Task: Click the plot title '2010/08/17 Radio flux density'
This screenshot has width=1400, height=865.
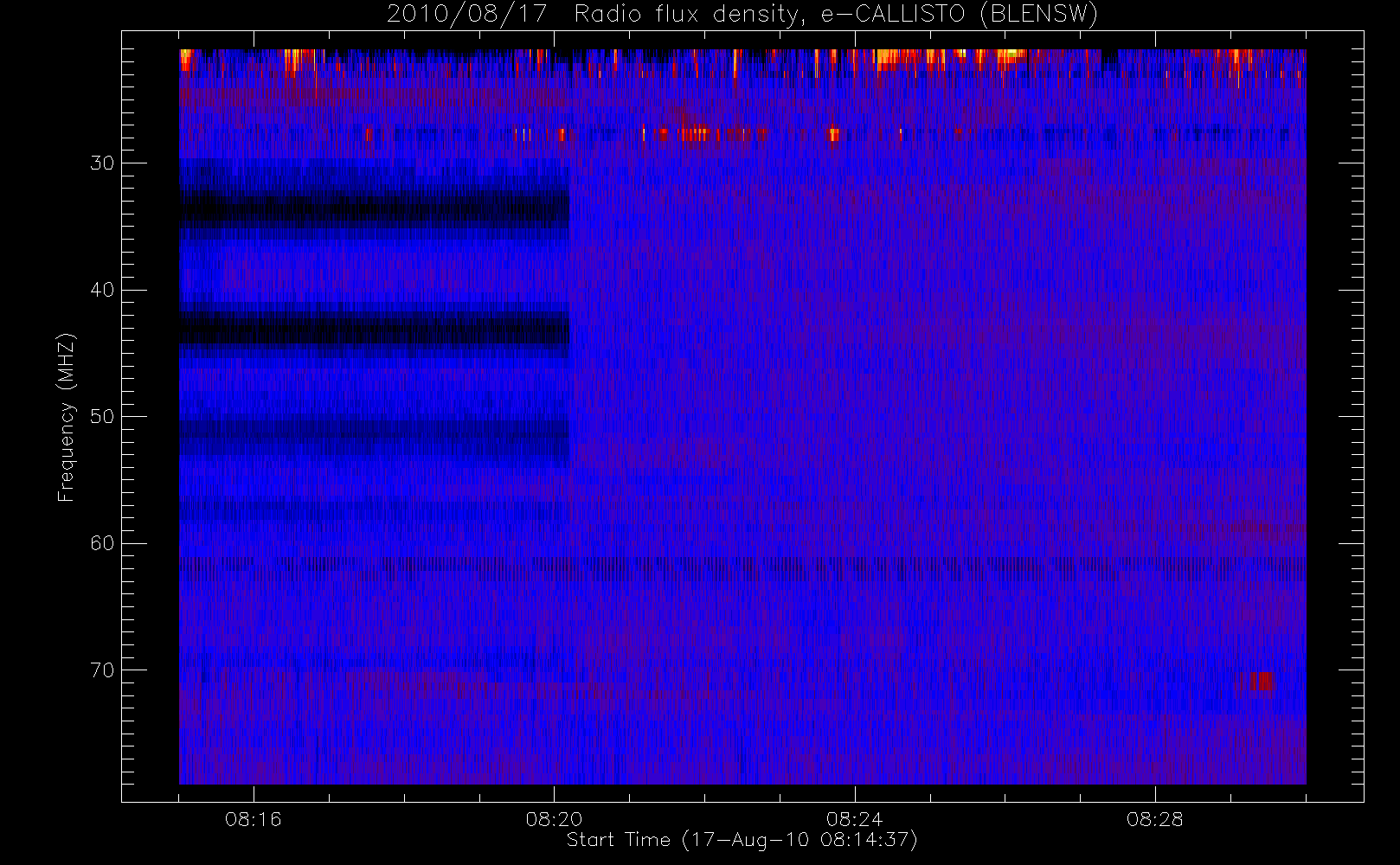Action: (x=742, y=15)
